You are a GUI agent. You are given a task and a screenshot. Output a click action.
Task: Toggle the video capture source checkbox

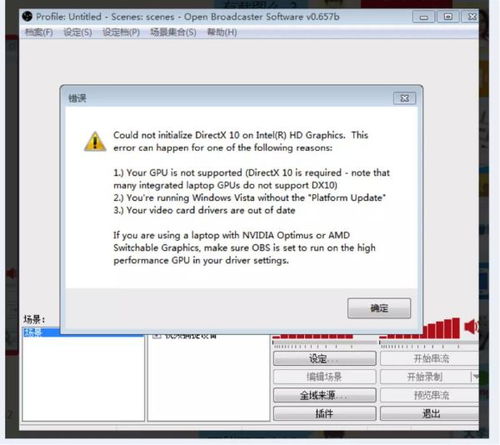coord(156,336)
